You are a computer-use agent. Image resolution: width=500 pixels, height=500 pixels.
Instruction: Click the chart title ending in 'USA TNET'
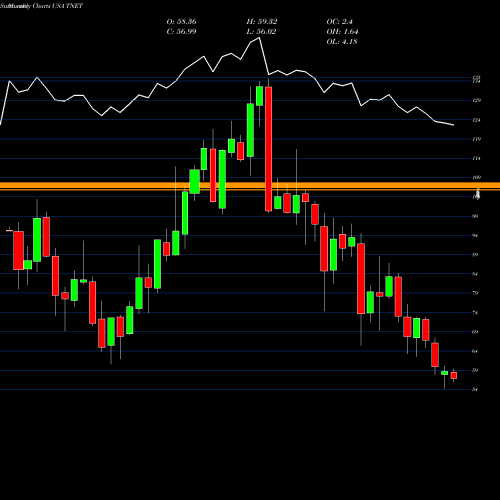(x=42, y=6)
